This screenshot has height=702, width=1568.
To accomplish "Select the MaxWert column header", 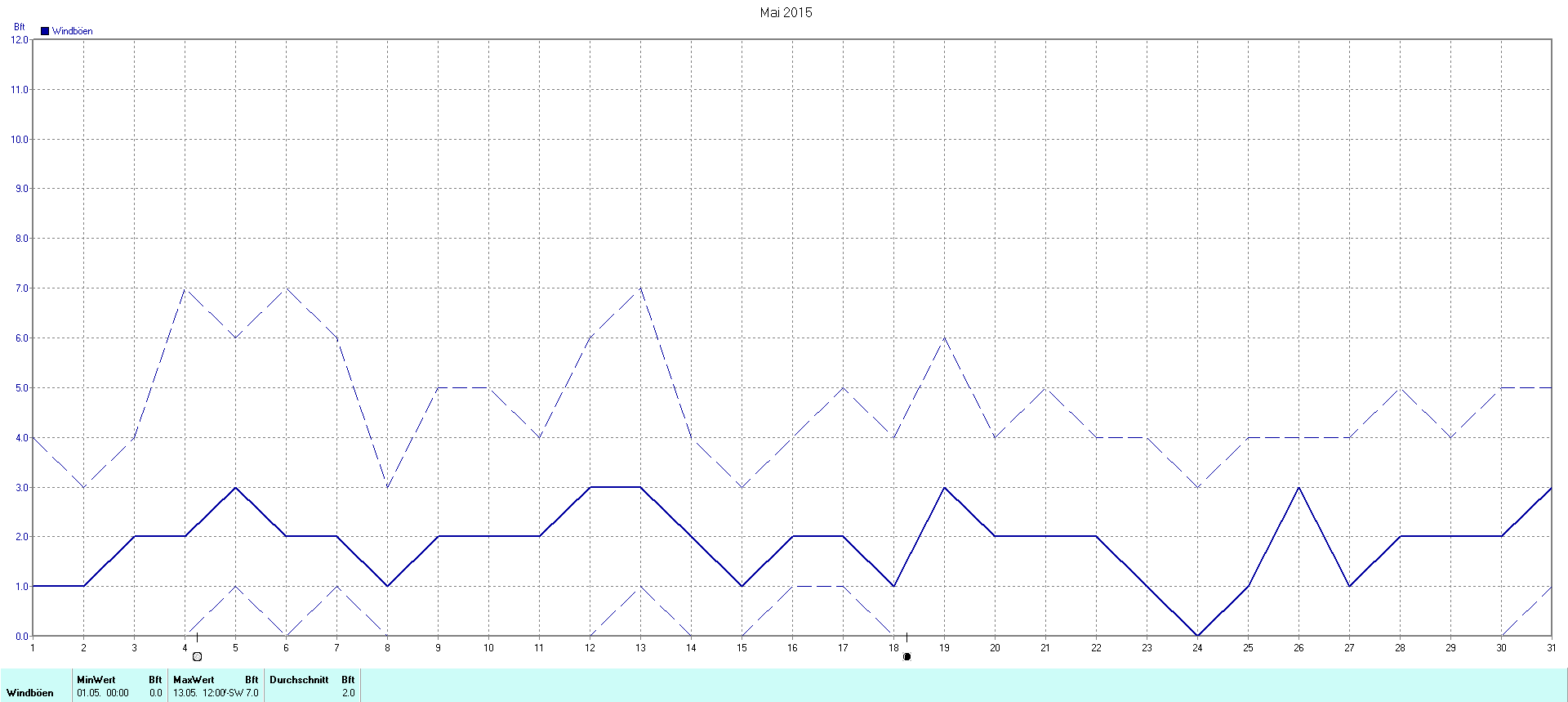I will coord(194,679).
